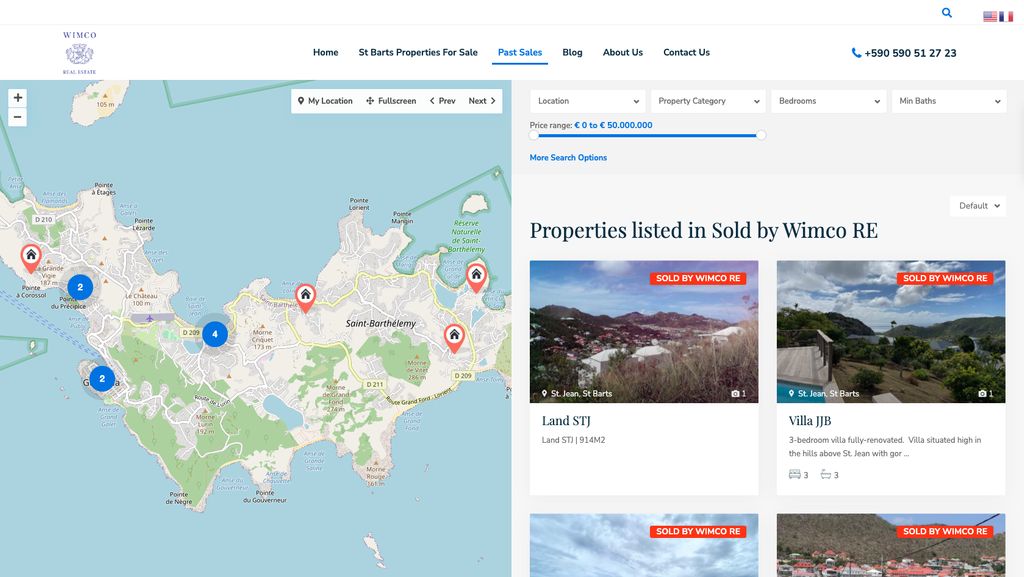Viewport: 1024px width, 577px height.
Task: Open St Barts Properties For Sale
Action: click(x=418, y=52)
